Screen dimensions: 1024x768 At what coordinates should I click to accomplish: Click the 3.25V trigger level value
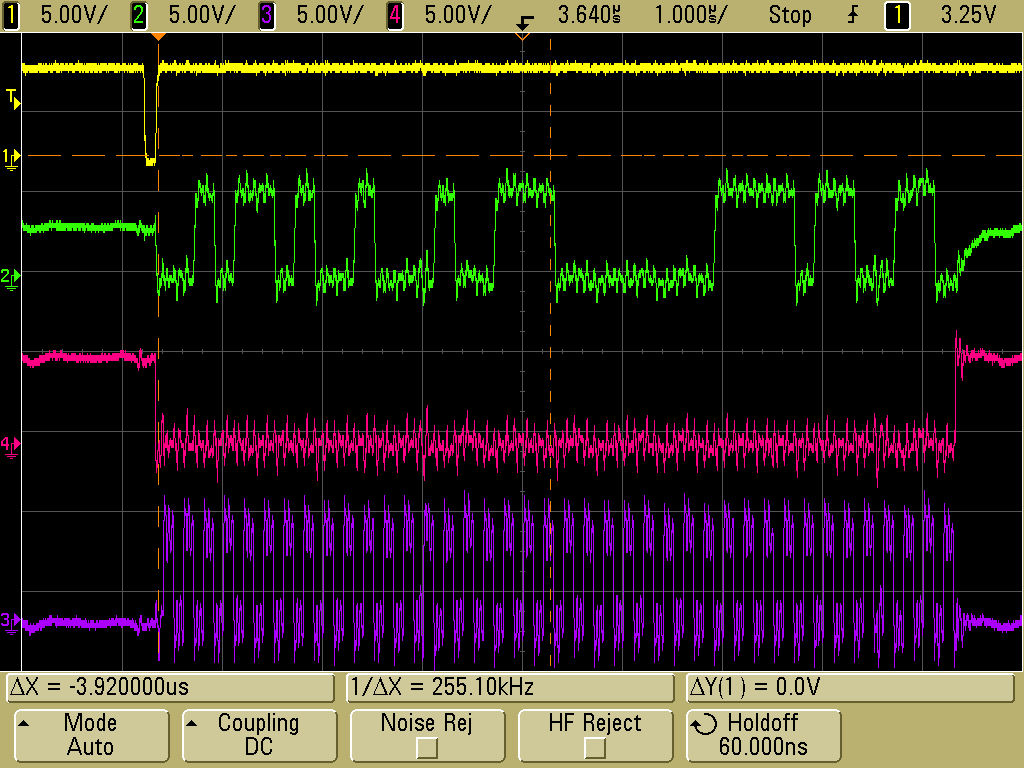(x=968, y=15)
